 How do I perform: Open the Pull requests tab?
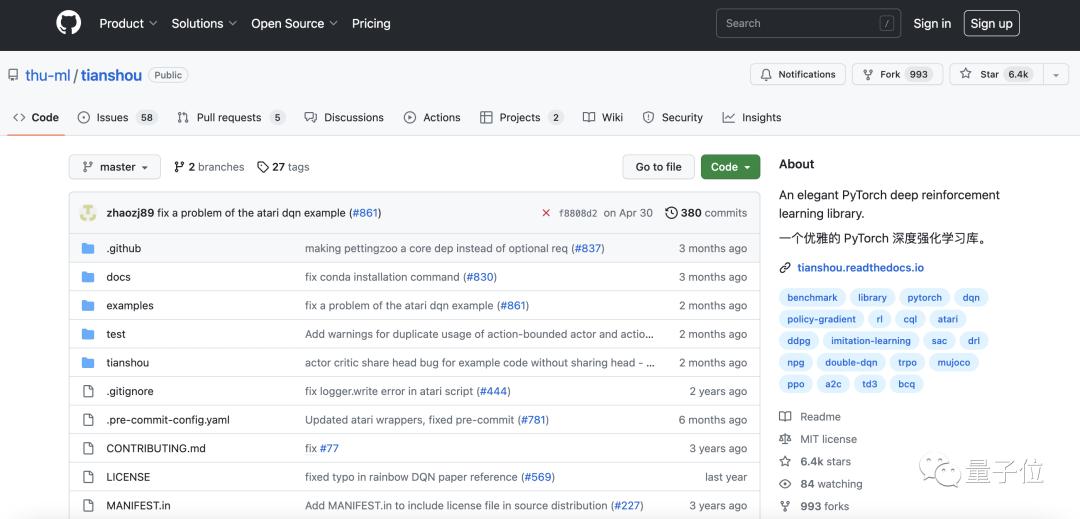pos(230,118)
